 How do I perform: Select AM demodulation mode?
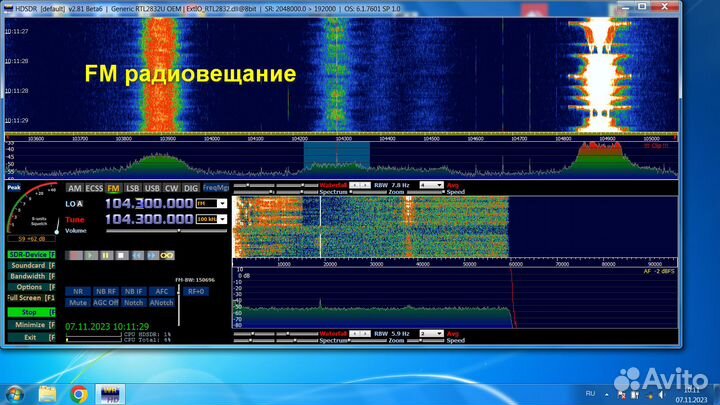click(74, 188)
